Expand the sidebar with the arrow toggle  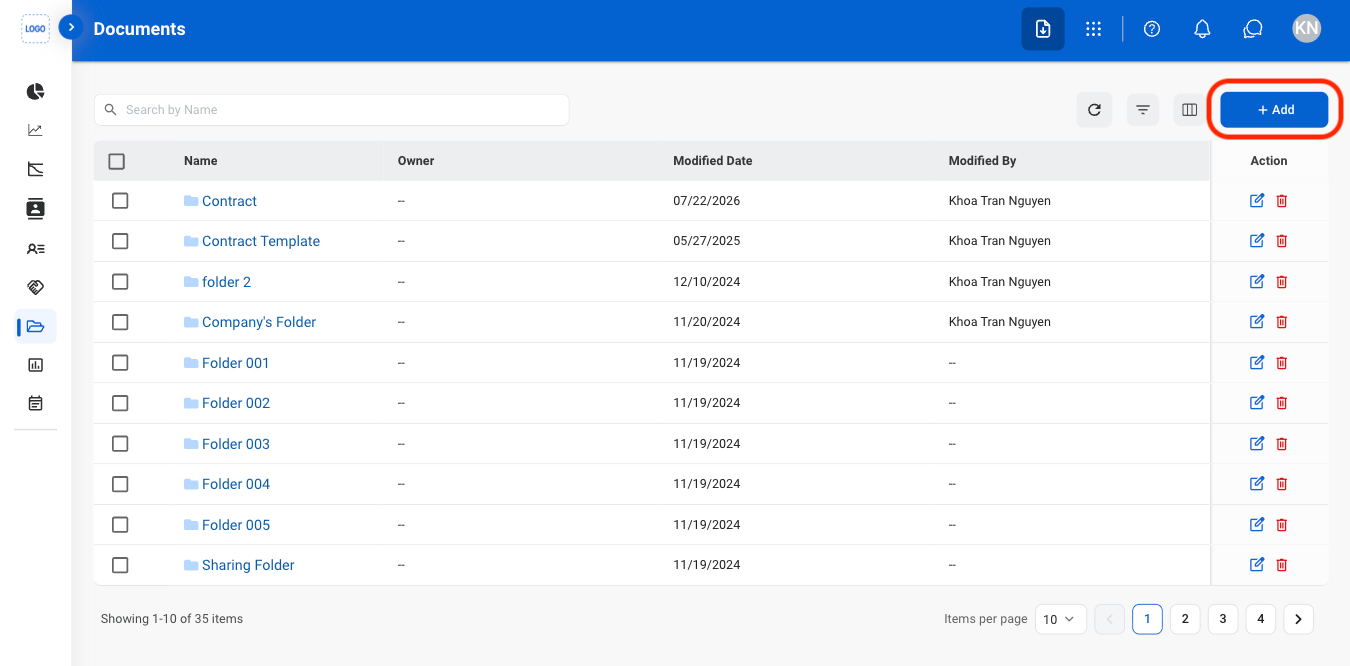[x=70, y=27]
